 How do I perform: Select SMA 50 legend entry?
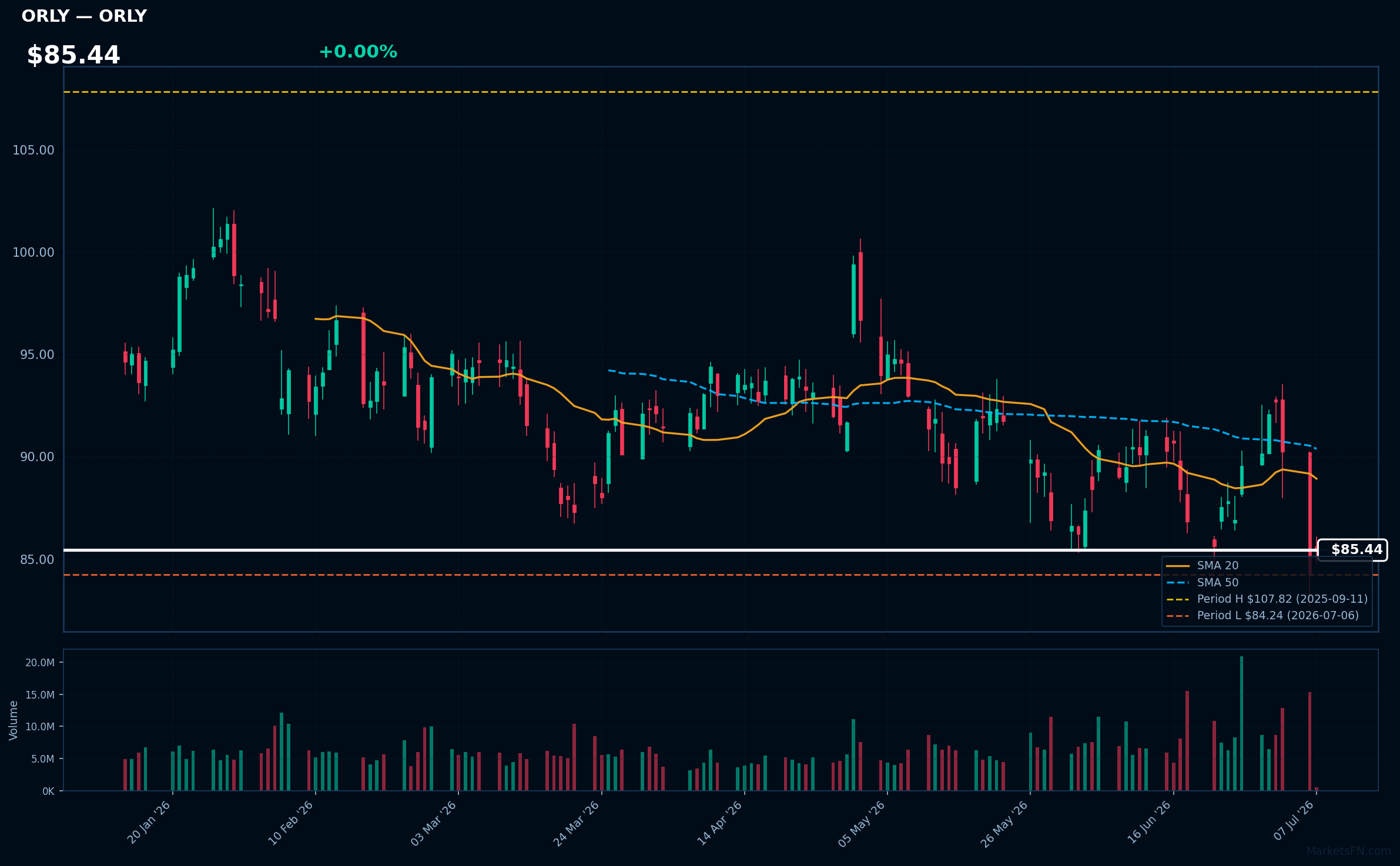1203,583
